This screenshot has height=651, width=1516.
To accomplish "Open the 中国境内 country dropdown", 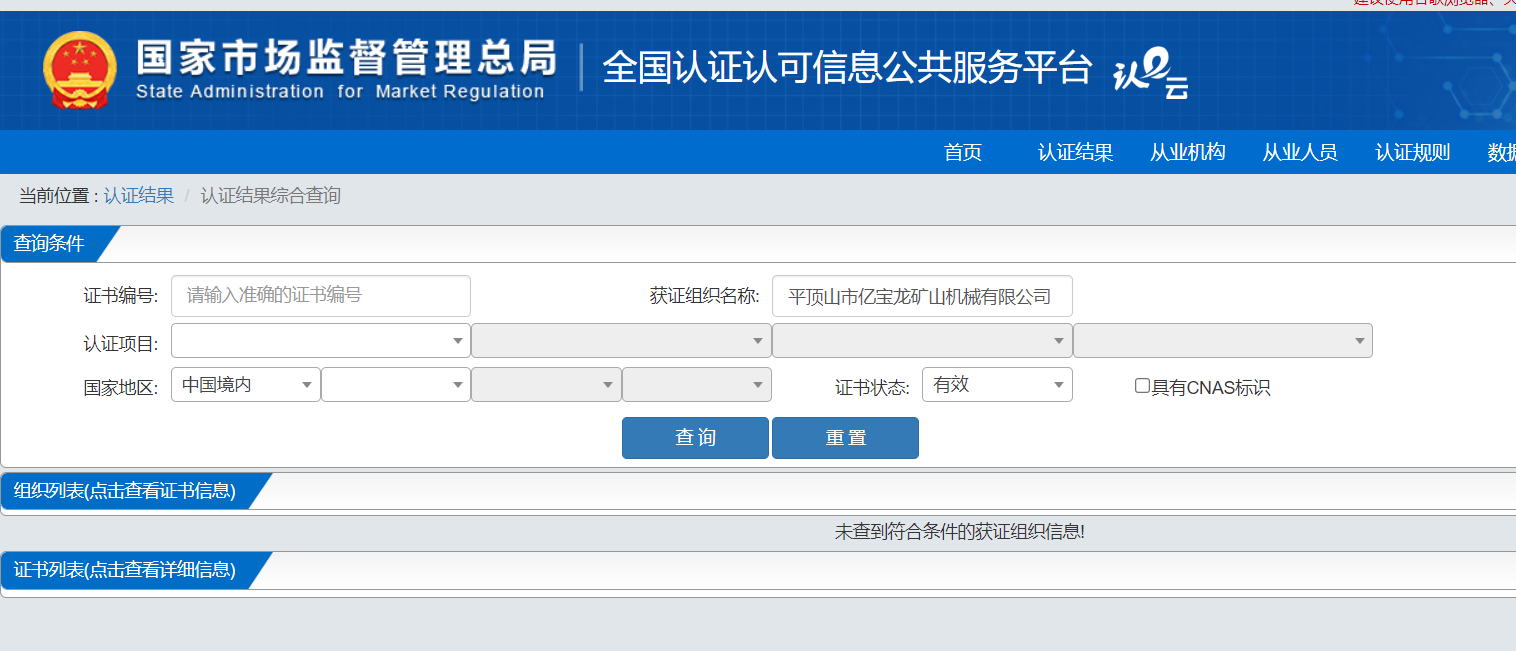I will click(246, 385).
